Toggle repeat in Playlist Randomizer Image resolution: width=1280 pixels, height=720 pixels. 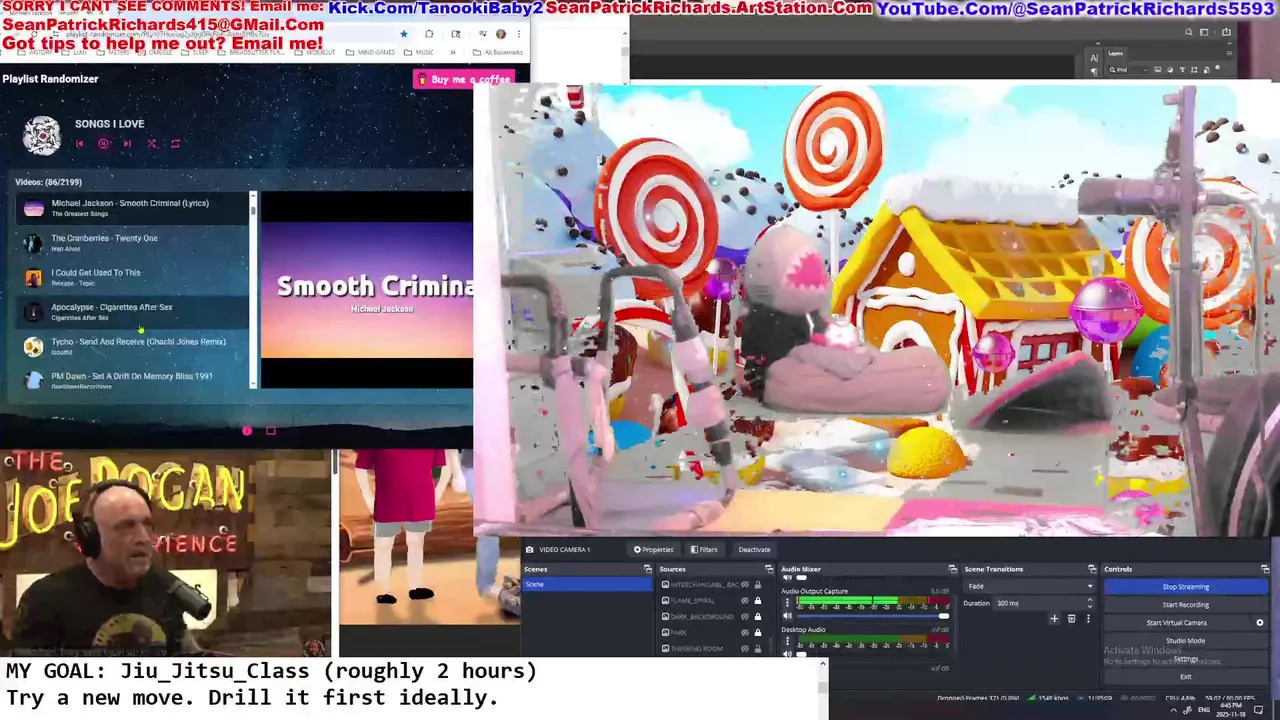click(x=175, y=144)
